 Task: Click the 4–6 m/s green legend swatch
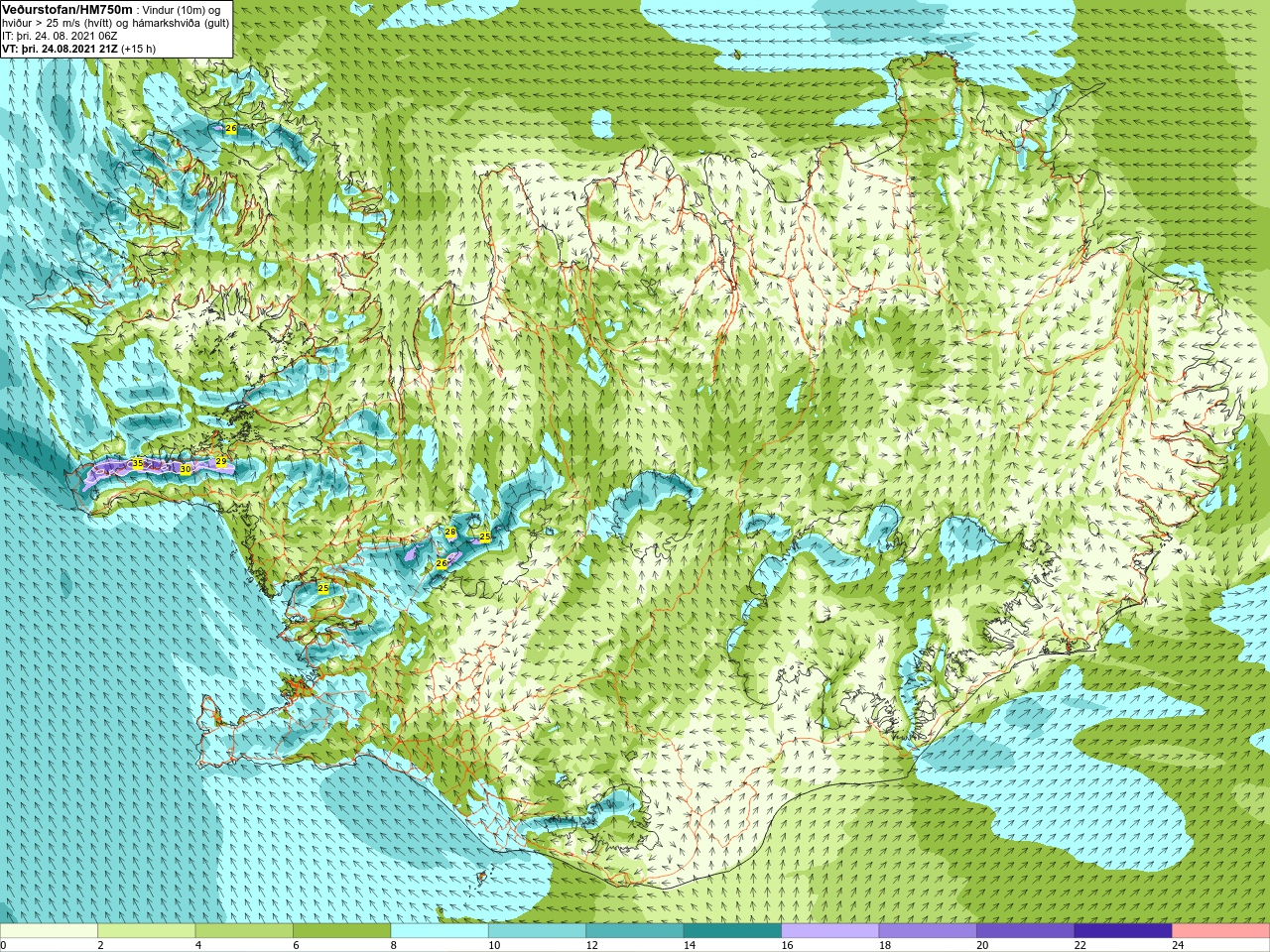[x=244, y=931]
